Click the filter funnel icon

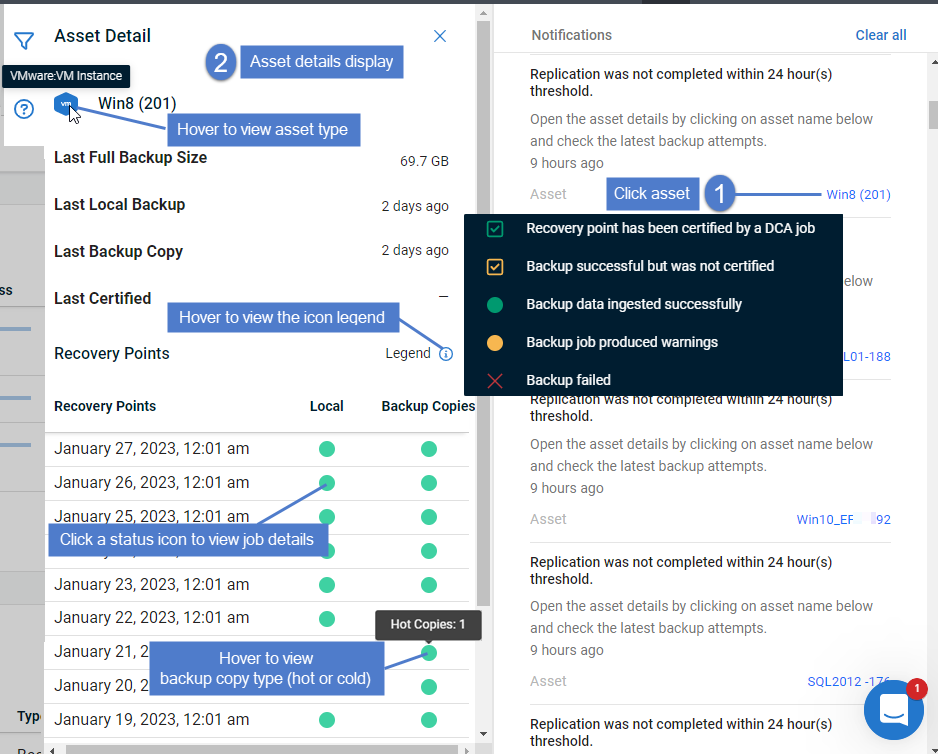click(x=24, y=41)
